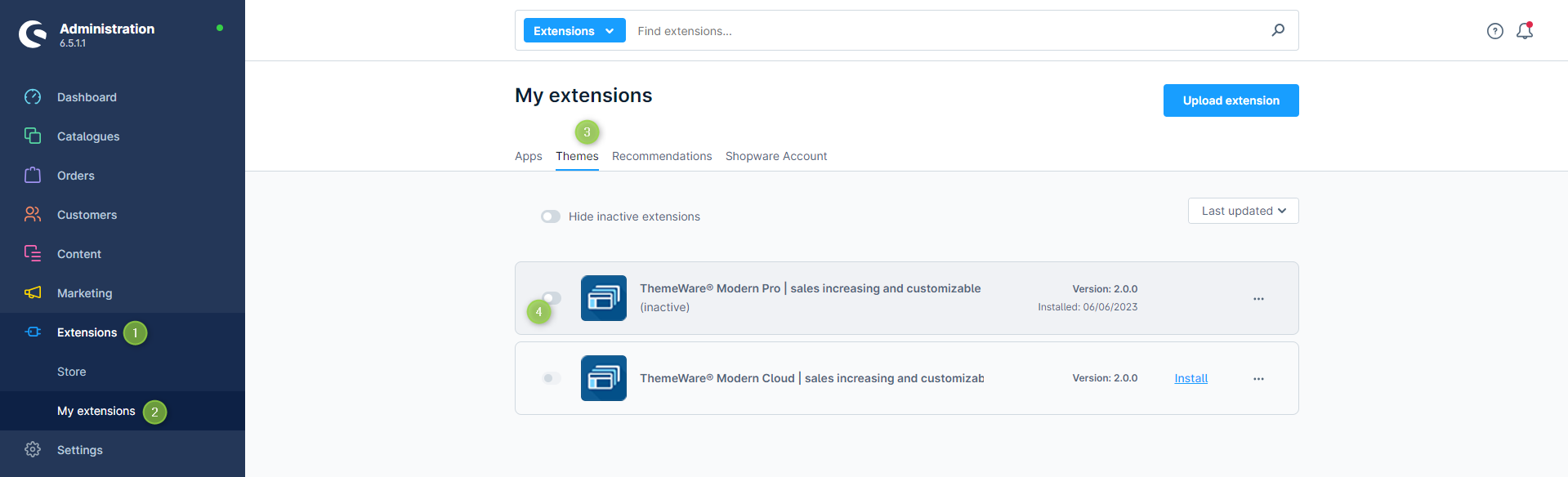Viewport: 1568px width, 477px height.
Task: Click the search magnifier icon
Action: point(1278,30)
